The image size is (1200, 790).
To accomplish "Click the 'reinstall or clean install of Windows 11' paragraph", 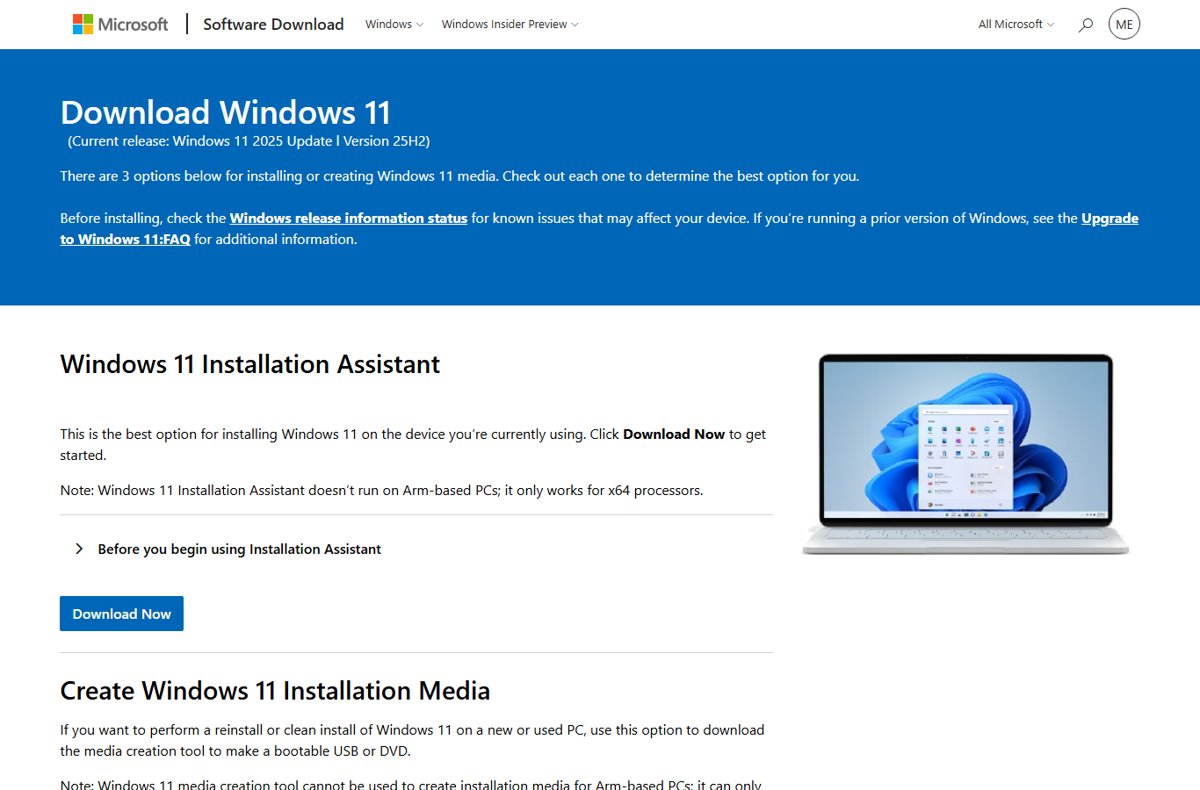I will [412, 740].
